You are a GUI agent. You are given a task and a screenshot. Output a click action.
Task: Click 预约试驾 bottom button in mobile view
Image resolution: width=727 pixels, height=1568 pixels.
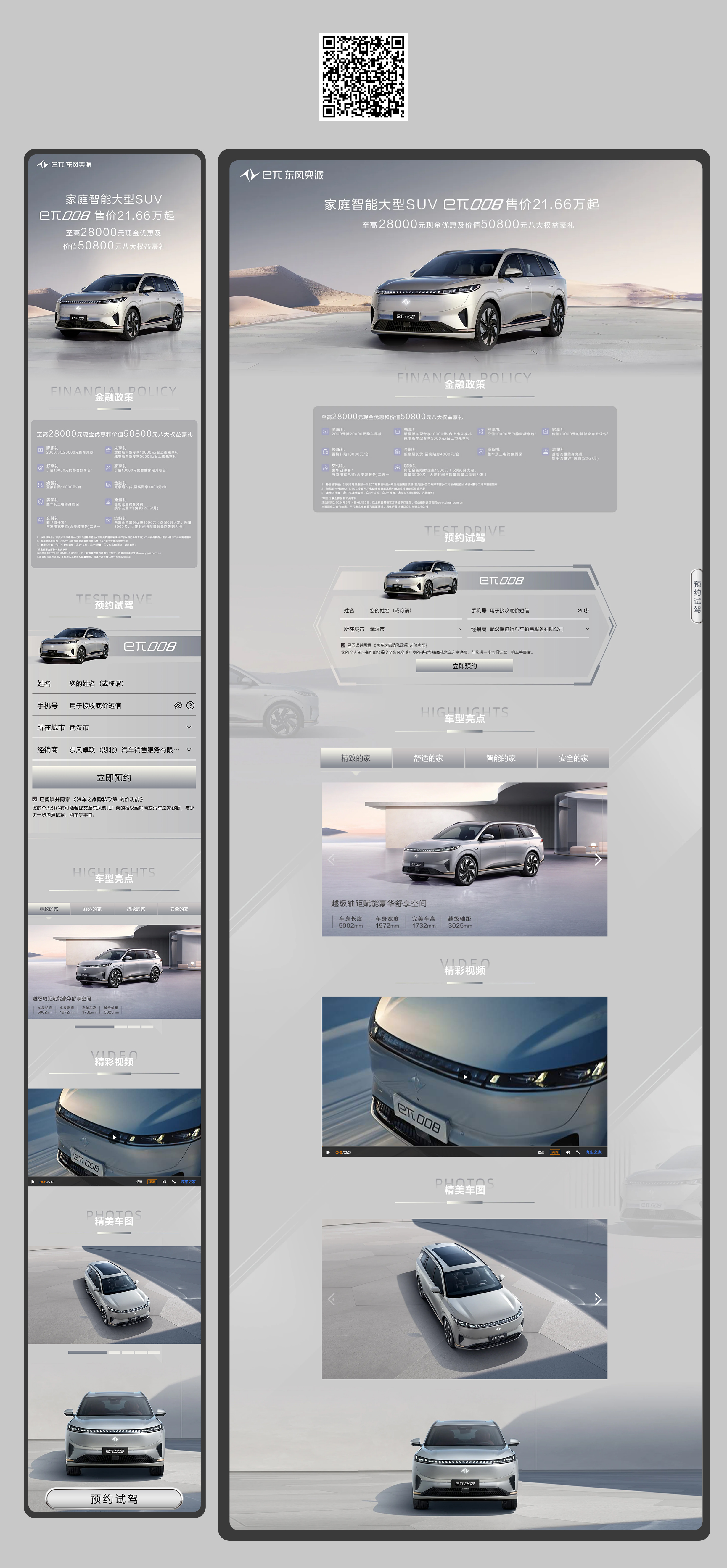(114, 1498)
